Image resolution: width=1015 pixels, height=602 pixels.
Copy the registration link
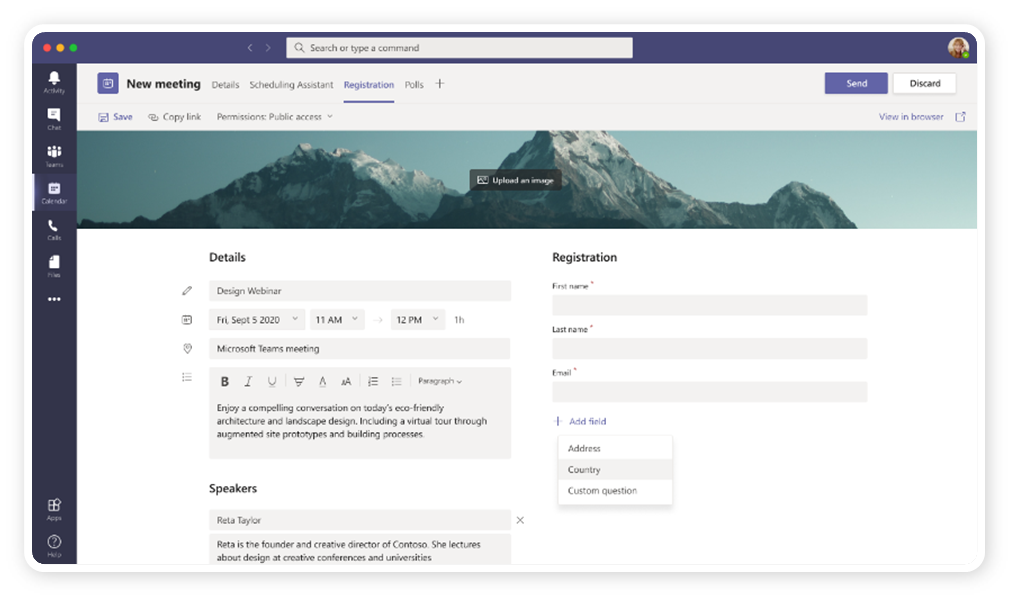(175, 117)
